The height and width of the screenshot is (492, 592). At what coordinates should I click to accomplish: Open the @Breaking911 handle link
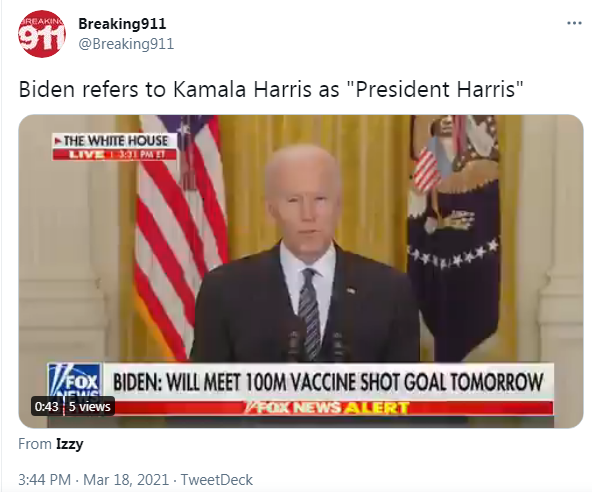coord(126,44)
